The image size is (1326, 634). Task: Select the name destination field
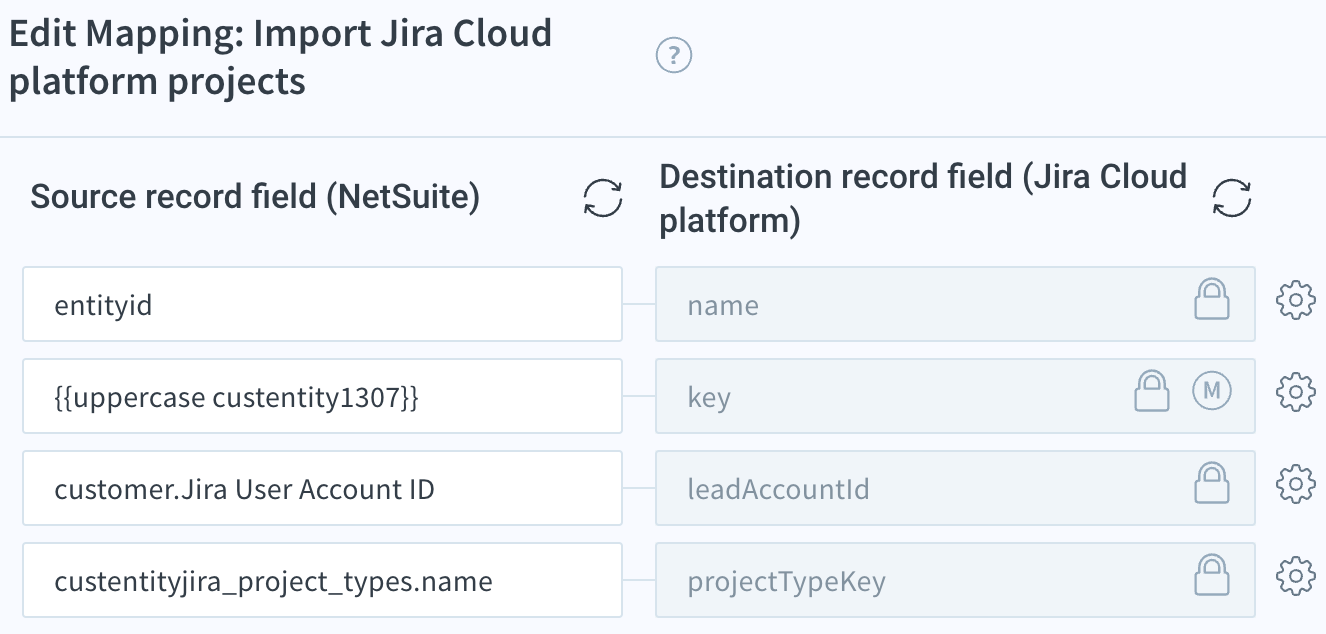[x=955, y=304]
